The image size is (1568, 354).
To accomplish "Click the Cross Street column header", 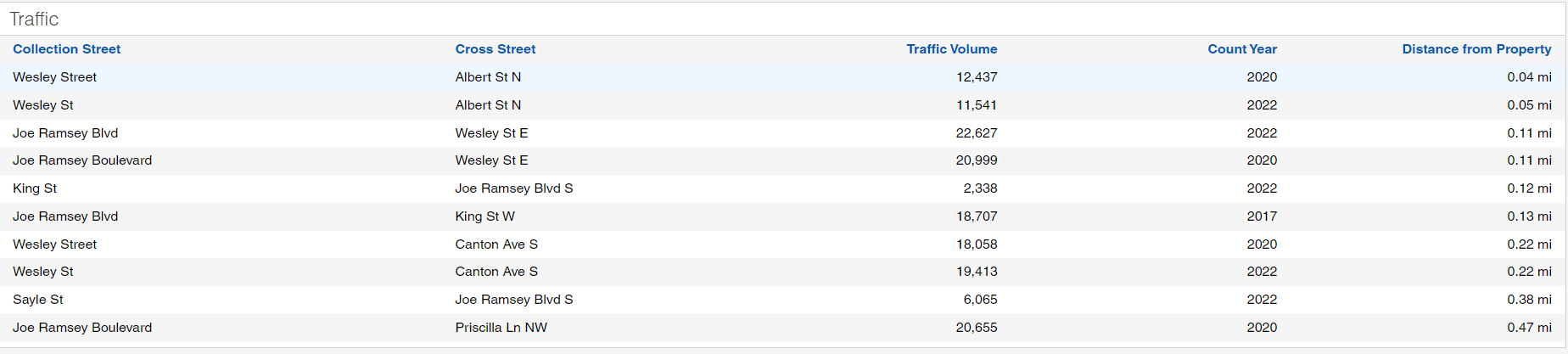I will [496, 49].
